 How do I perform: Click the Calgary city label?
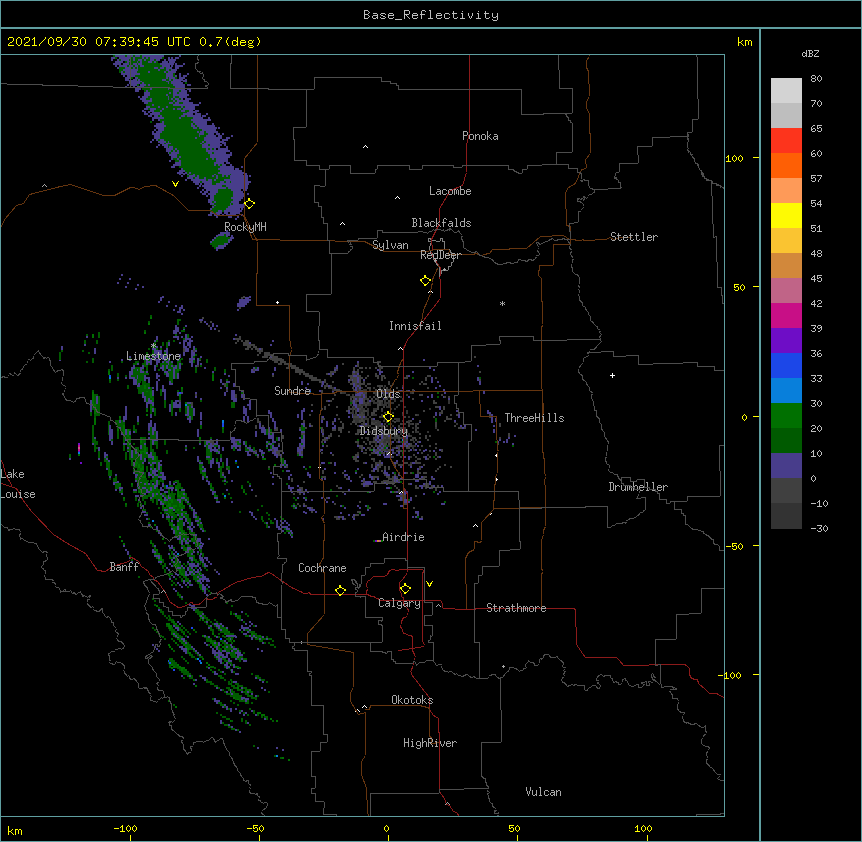pos(399,603)
